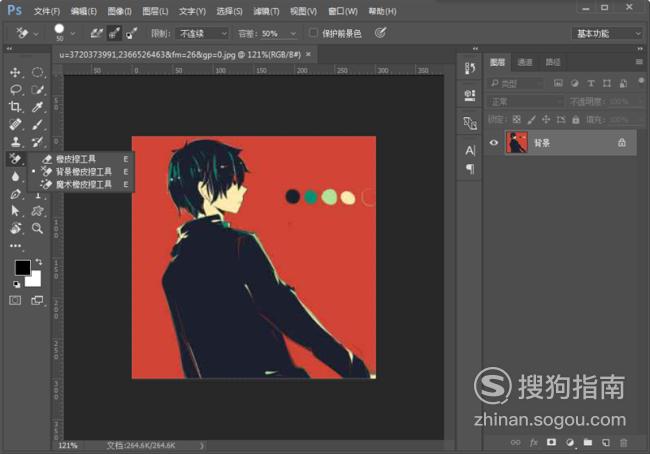The image size is (650, 454).
Task: Create a new group folder button
Action: click(587, 442)
